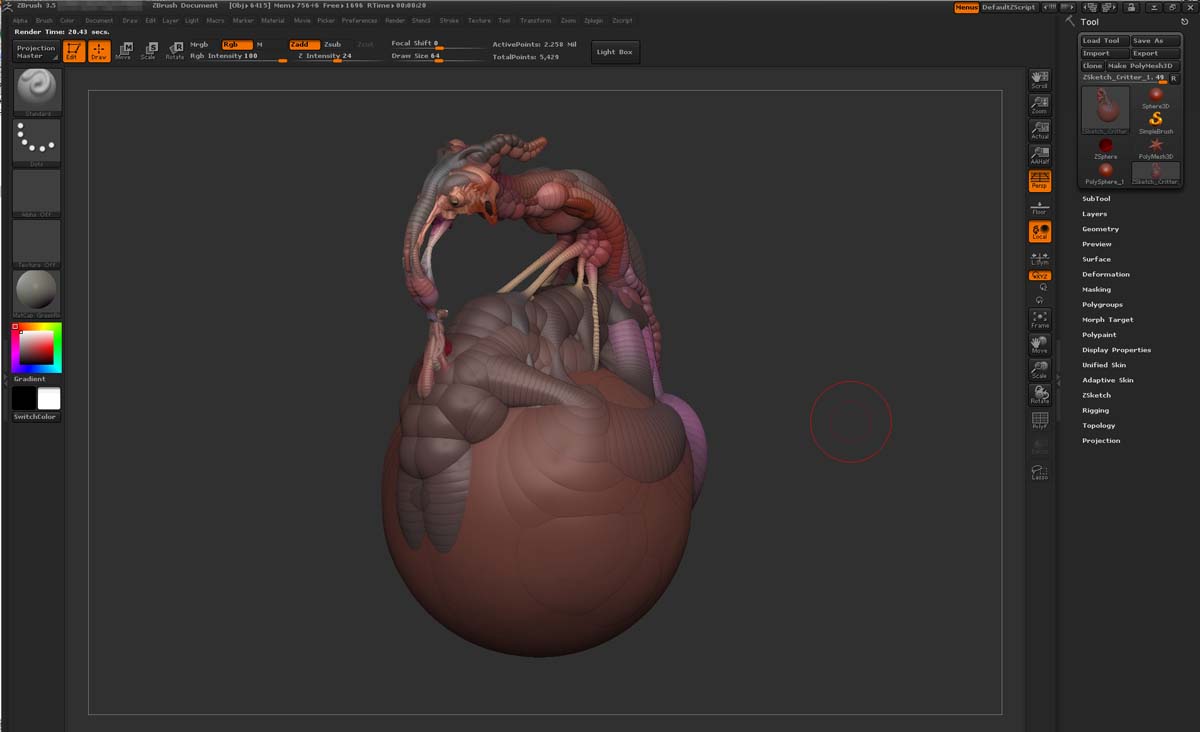Screen dimensions: 1200x732
Task: Select the PolyMesh3D star tool
Action: coord(1155,148)
